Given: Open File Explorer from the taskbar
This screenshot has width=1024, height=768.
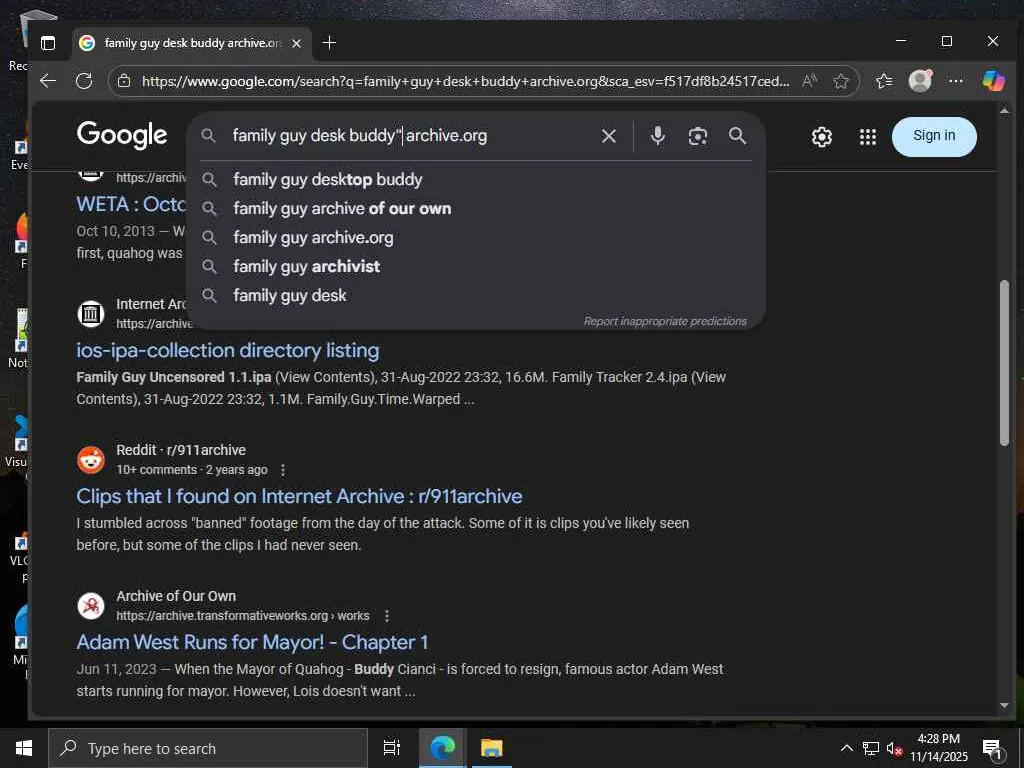Looking at the screenshot, I should click(x=492, y=748).
